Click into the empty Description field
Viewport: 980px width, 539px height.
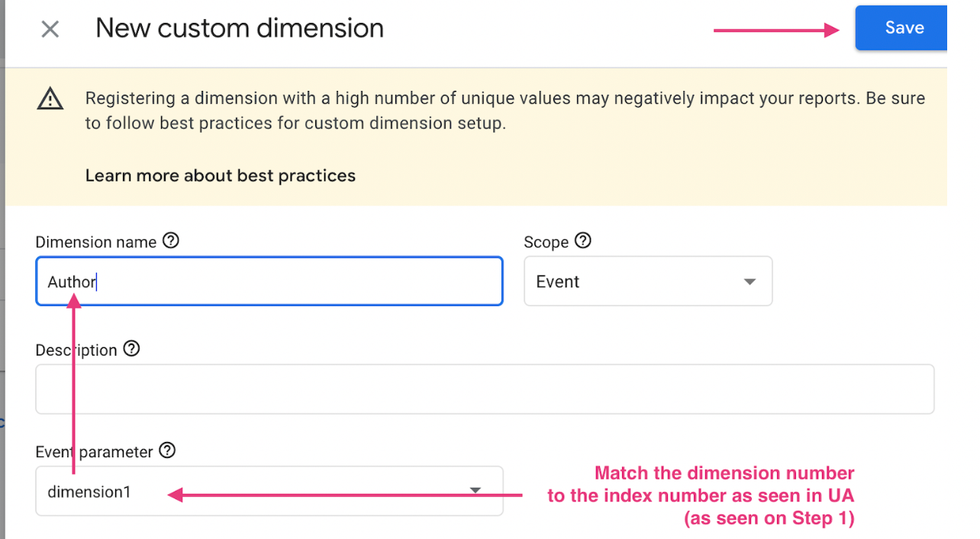pos(484,389)
